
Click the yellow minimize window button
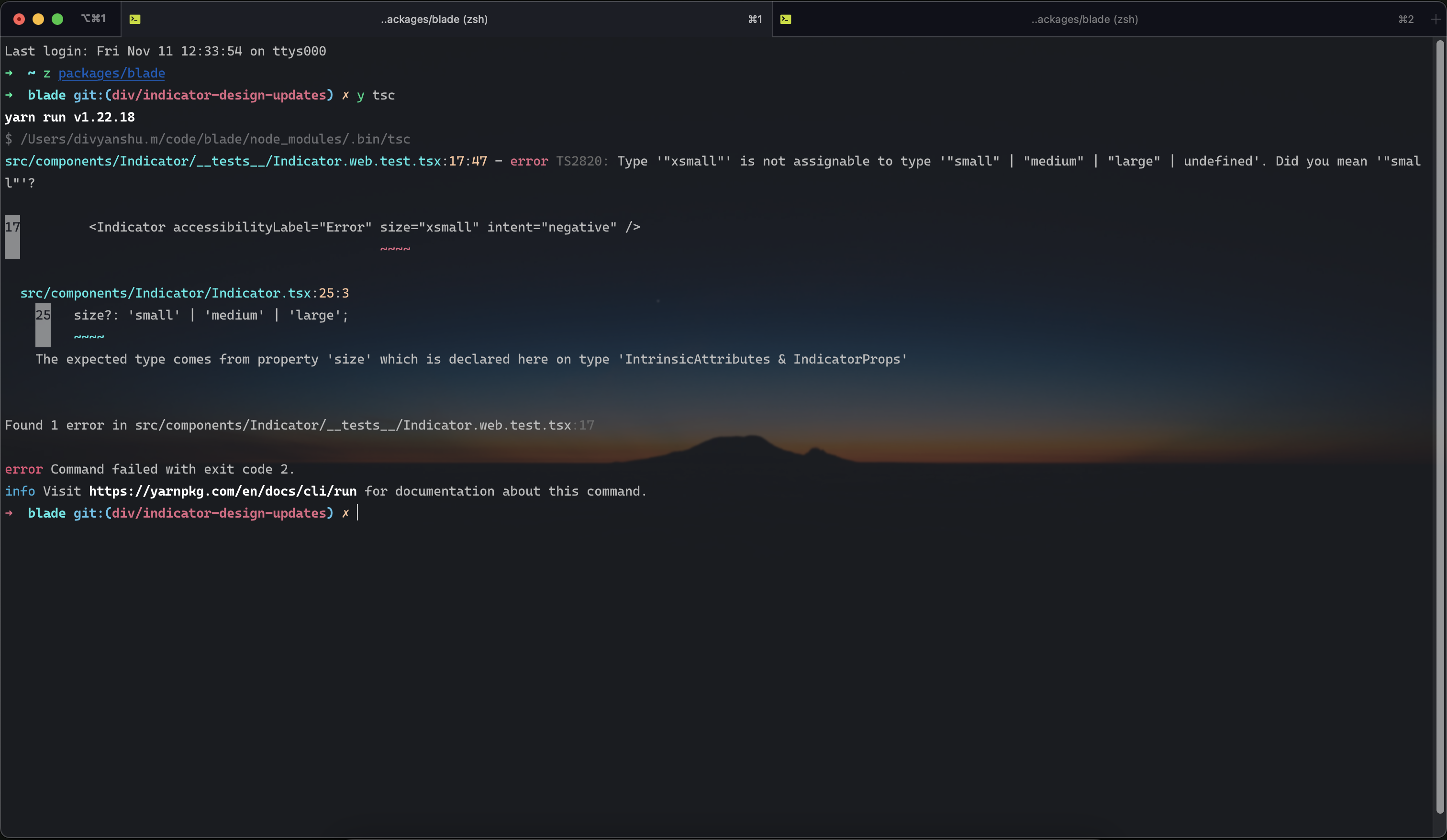click(38, 19)
